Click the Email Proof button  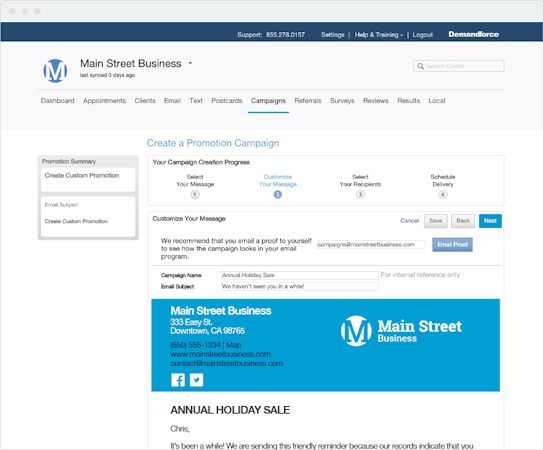point(452,245)
